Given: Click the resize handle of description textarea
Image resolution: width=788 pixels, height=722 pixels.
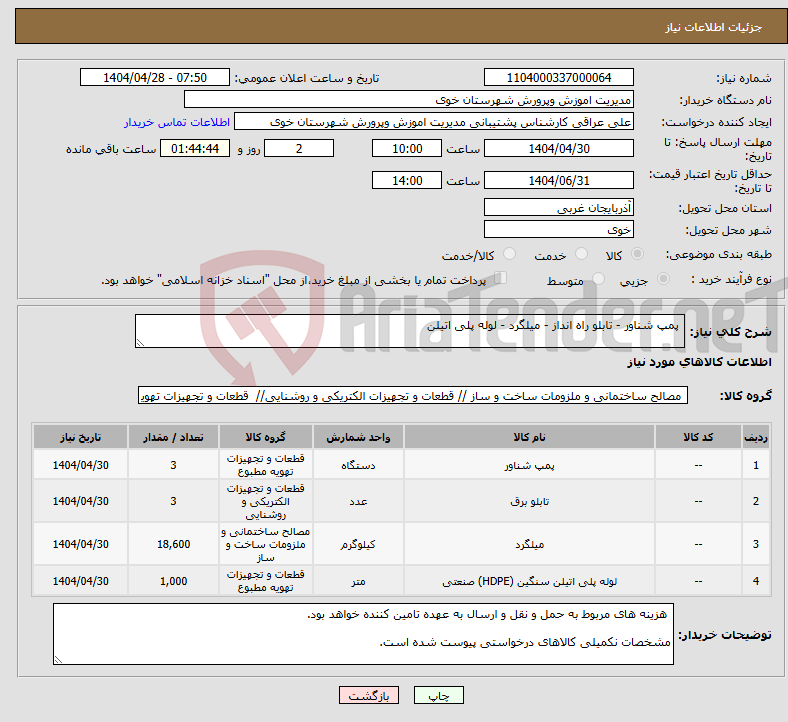Looking at the screenshot, I should coord(140,343).
